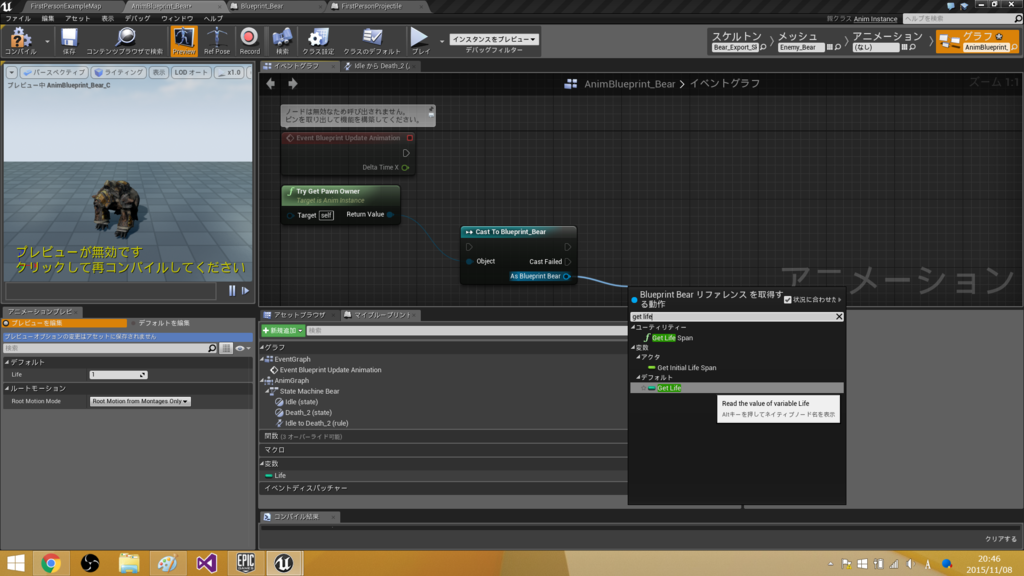Click the Add New button
This screenshot has height=576, width=1024.
[282, 330]
